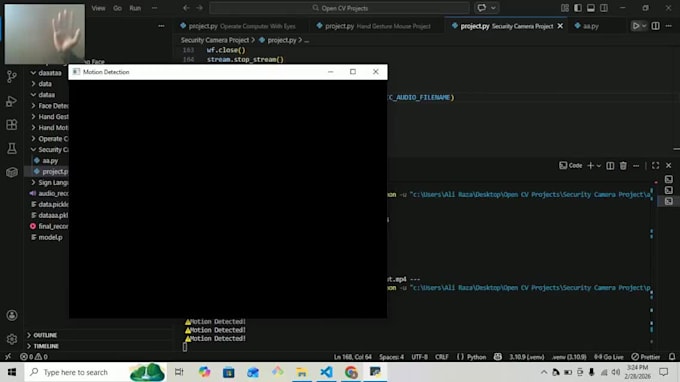
Task: Open Google Chrome from taskbar
Action: point(351,372)
